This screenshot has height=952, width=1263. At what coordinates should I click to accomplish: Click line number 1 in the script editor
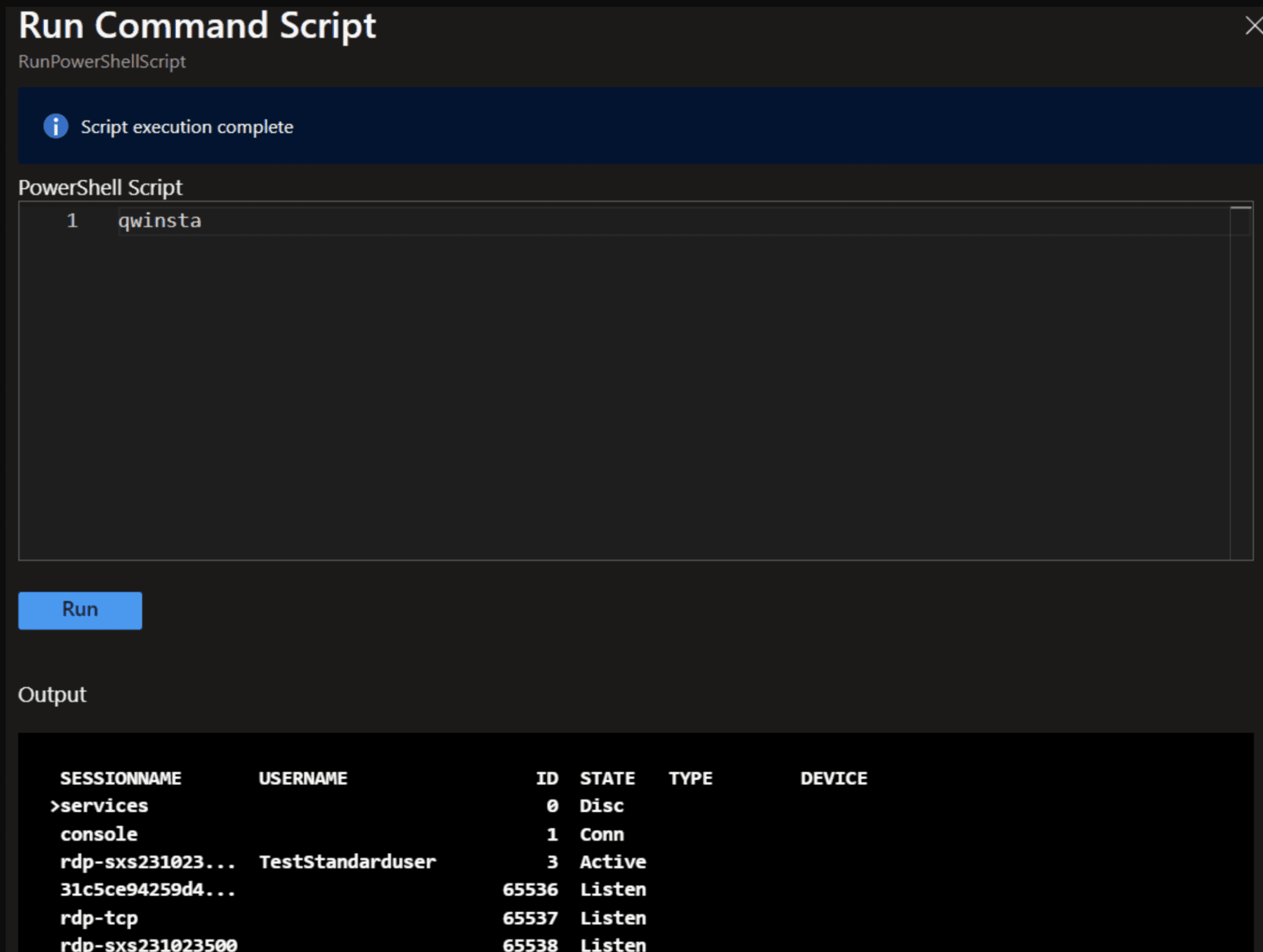click(72, 220)
